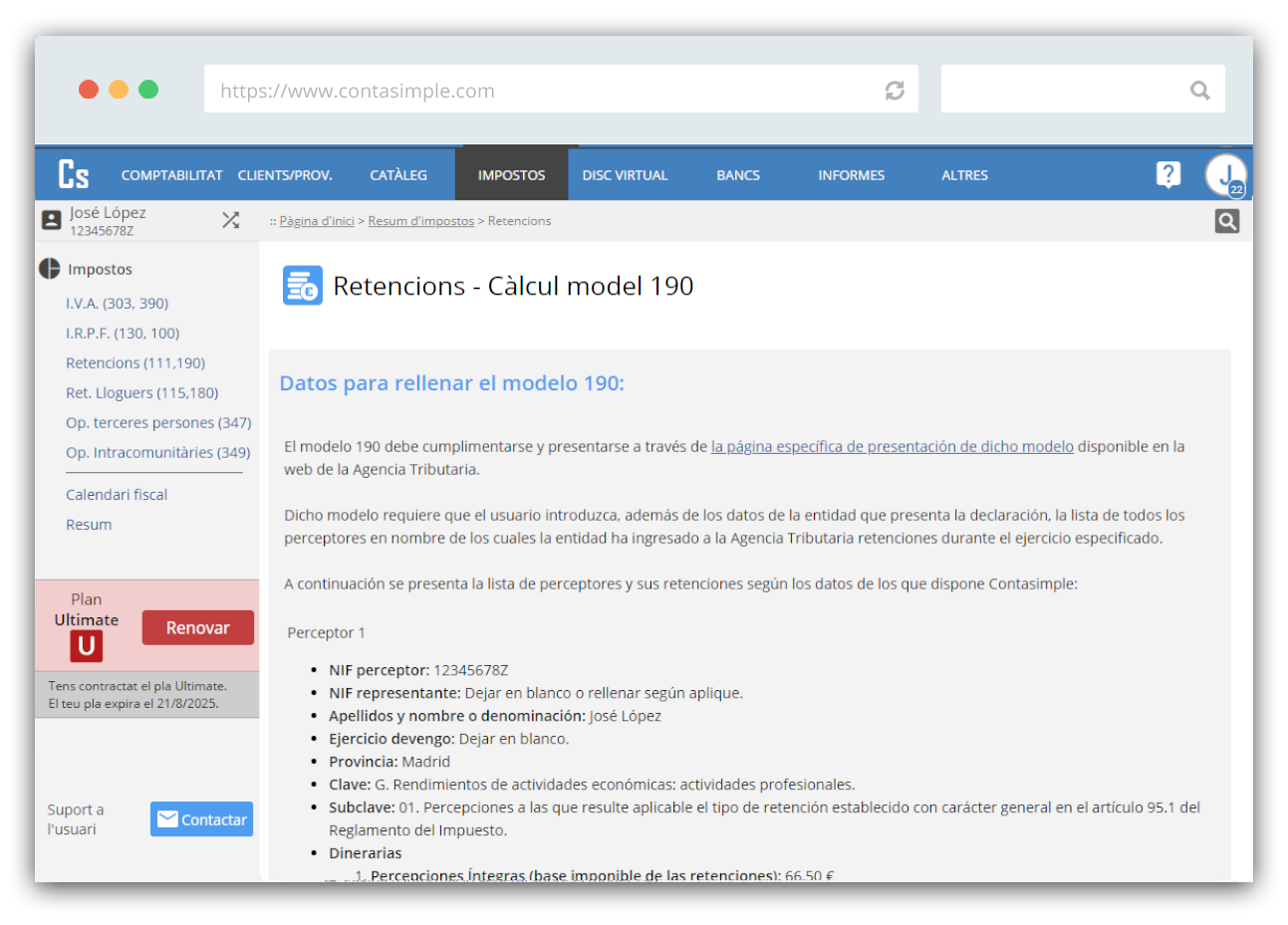This screenshot has height=925, width=1288.
Task: Click the Contasimple Cs logo
Action: (74, 174)
